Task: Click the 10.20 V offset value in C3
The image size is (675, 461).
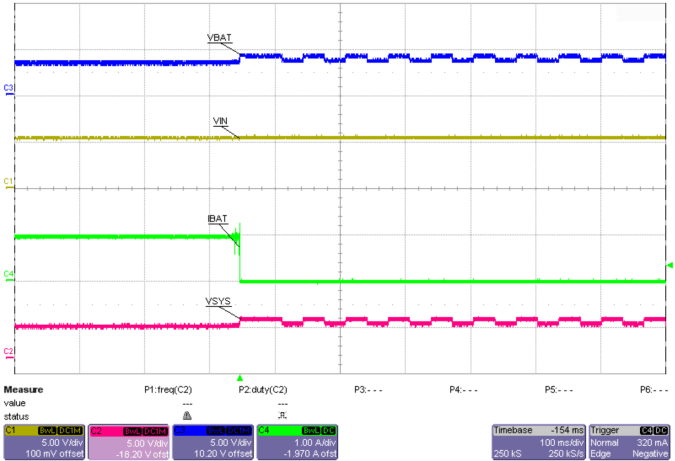Action: 223,454
